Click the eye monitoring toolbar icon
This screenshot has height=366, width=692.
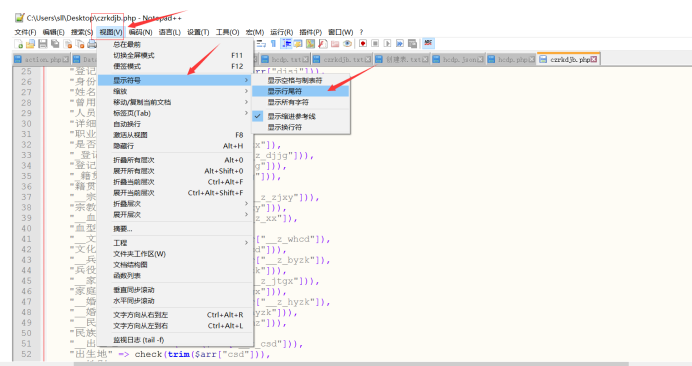tap(347, 44)
